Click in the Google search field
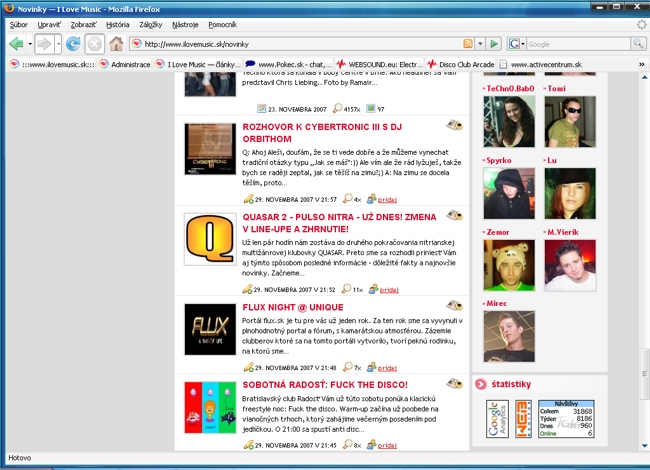The image size is (650, 470). [x=578, y=44]
